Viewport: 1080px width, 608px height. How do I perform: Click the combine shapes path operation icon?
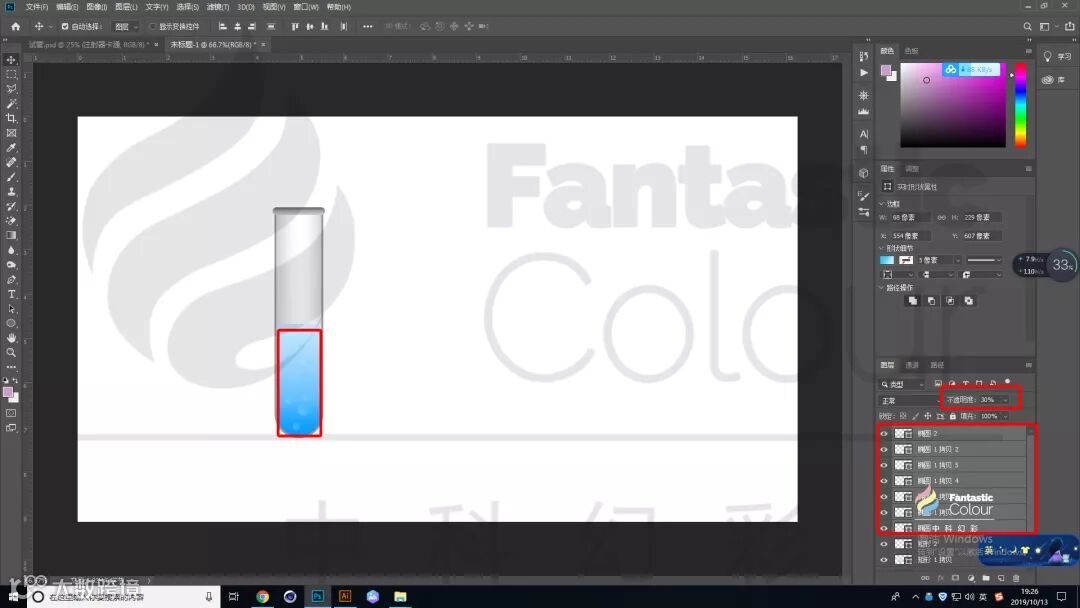click(913, 301)
